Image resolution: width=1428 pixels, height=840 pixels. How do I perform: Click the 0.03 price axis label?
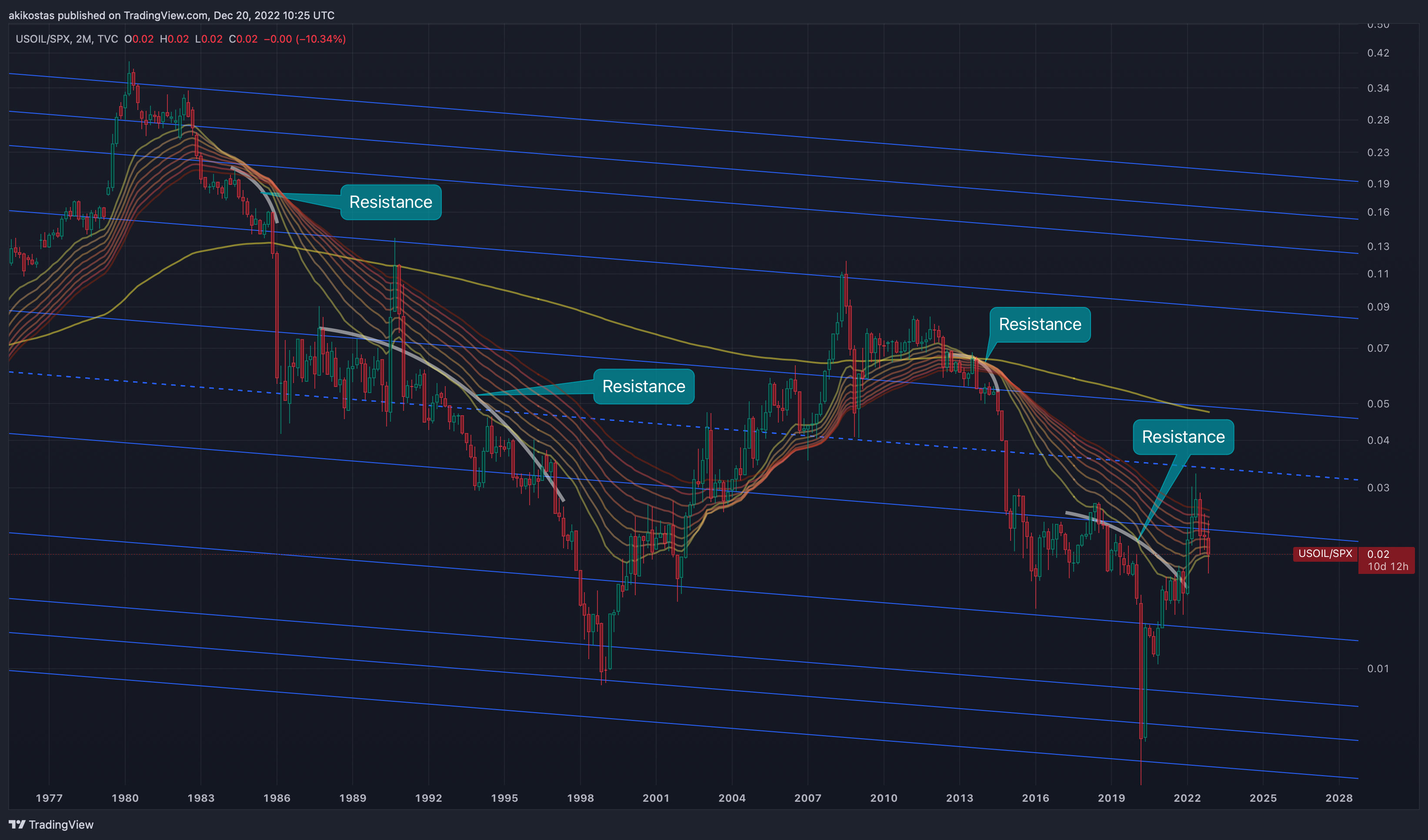(1378, 488)
